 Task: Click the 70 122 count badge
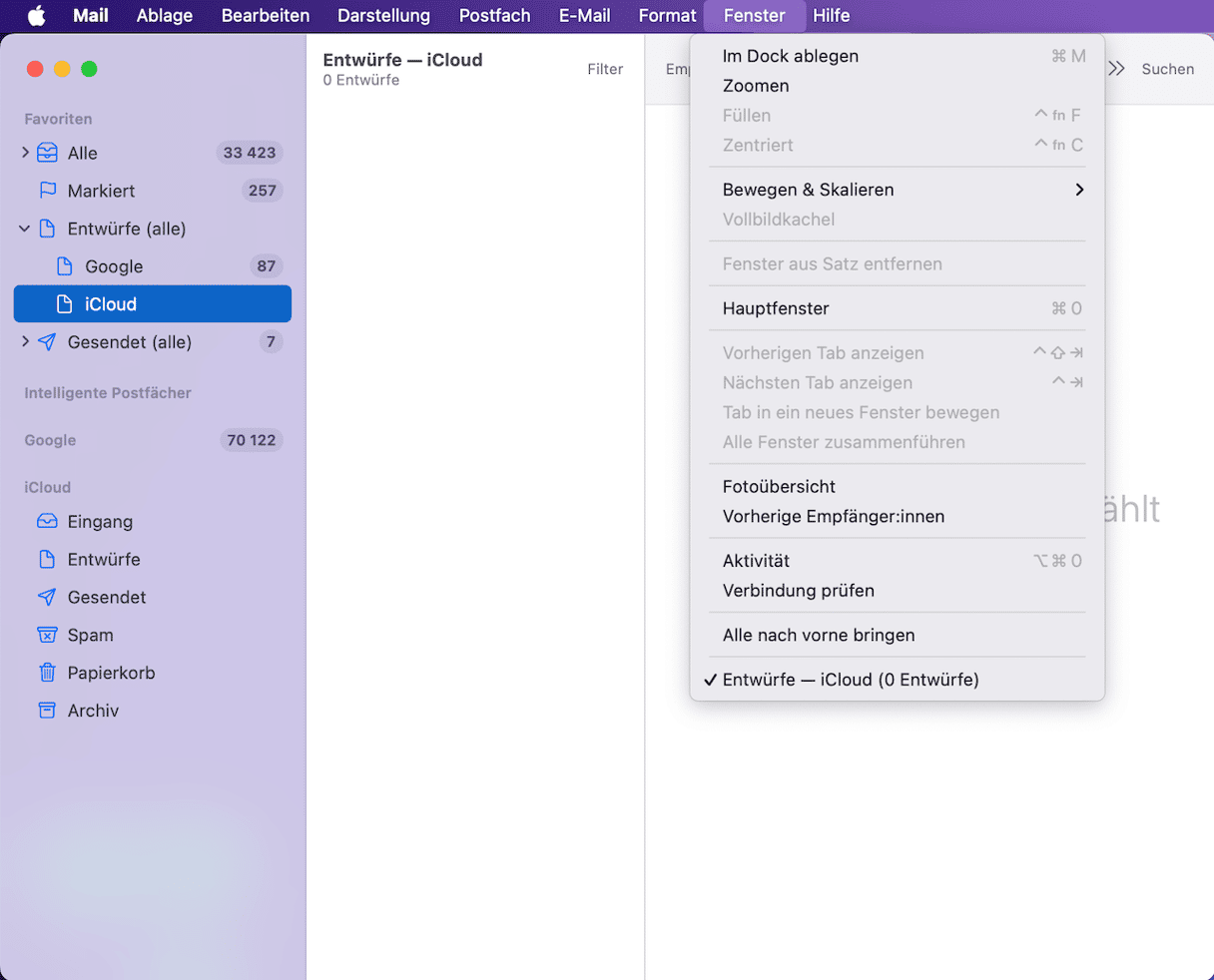click(252, 440)
